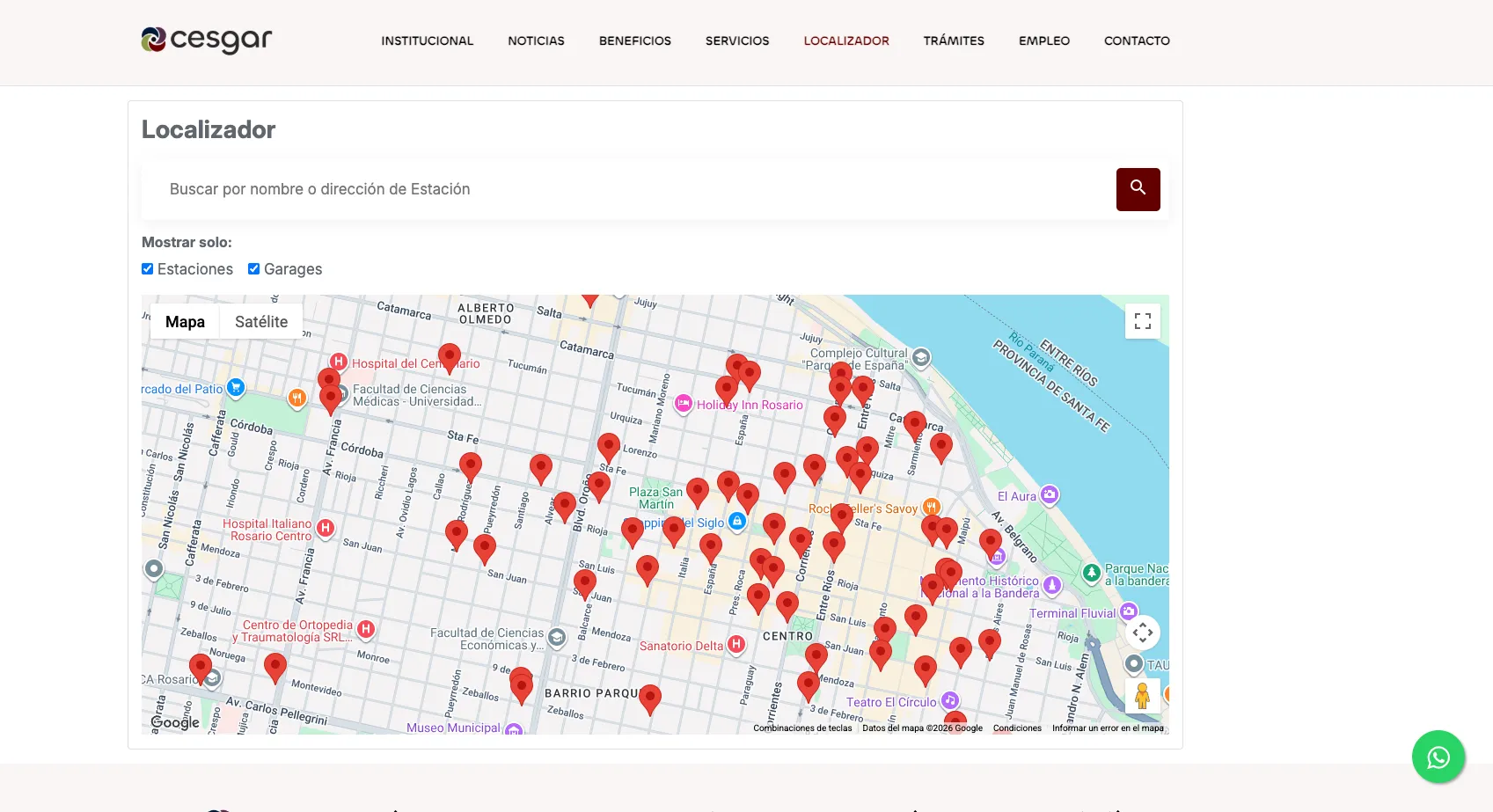Select the Street View pegman
Image resolution: width=1493 pixels, height=812 pixels.
coord(1143,696)
